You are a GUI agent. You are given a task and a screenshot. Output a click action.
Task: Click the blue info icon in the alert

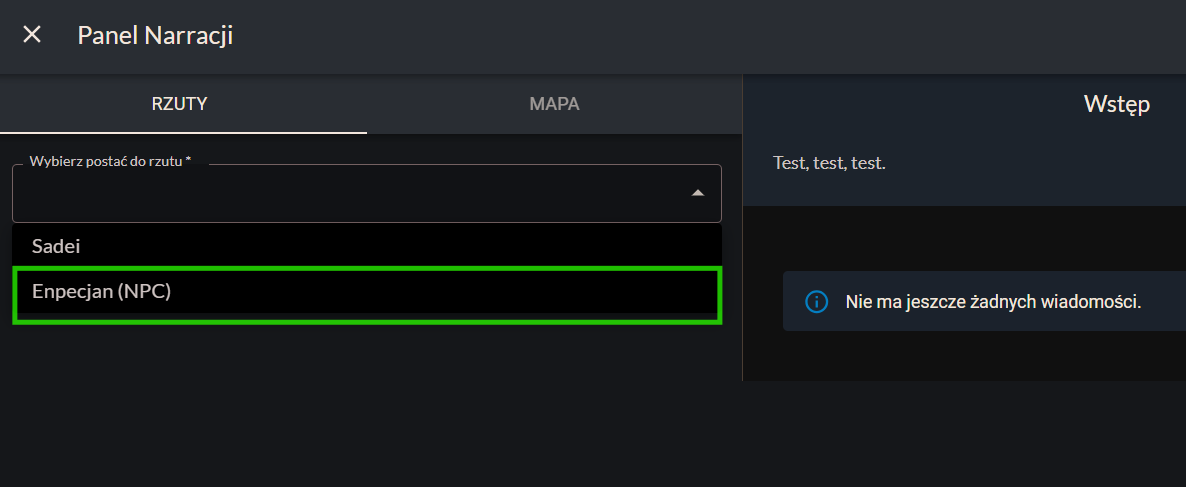[x=816, y=301]
